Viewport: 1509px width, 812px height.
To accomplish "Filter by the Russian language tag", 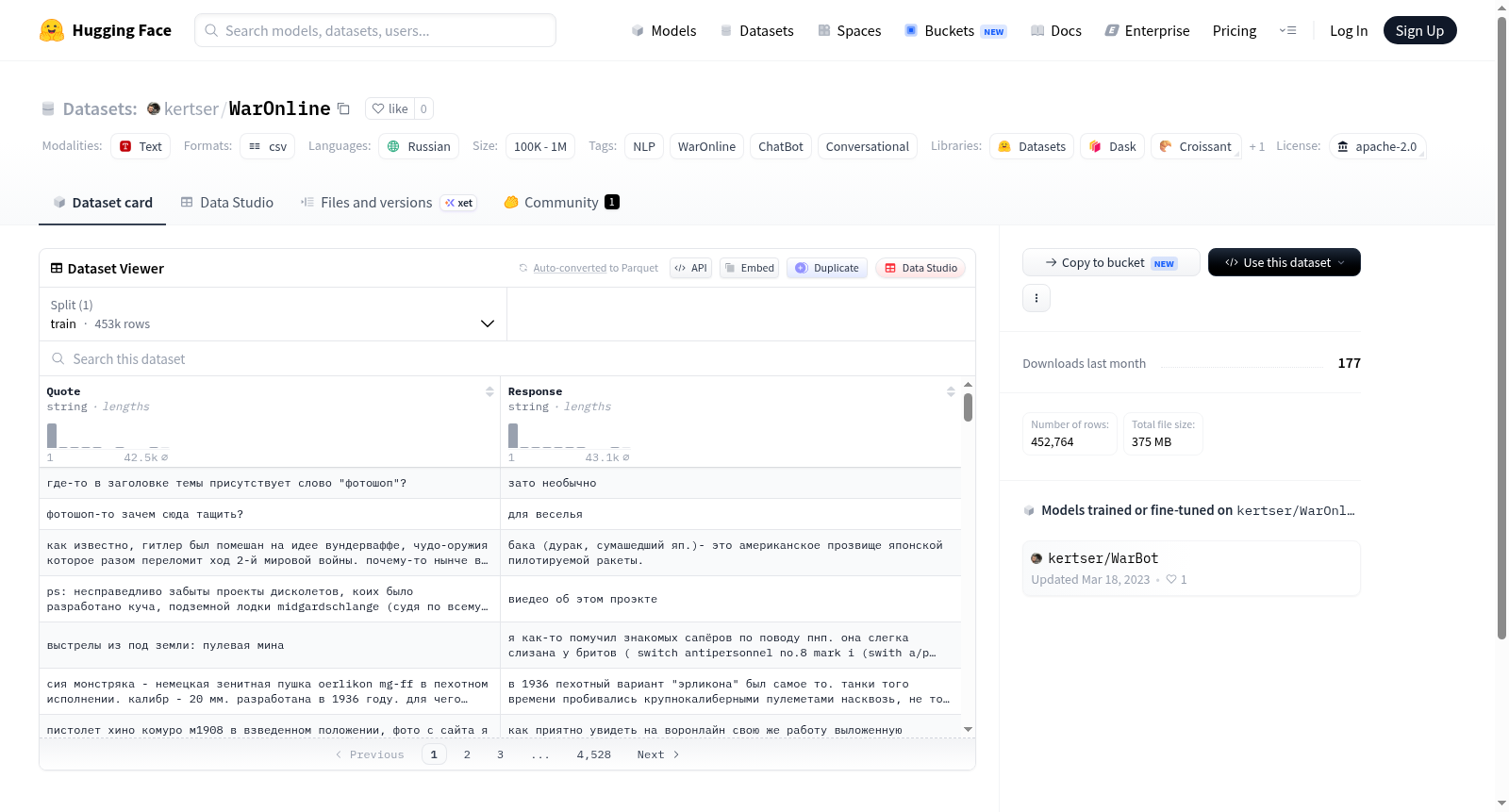I will [x=419, y=146].
